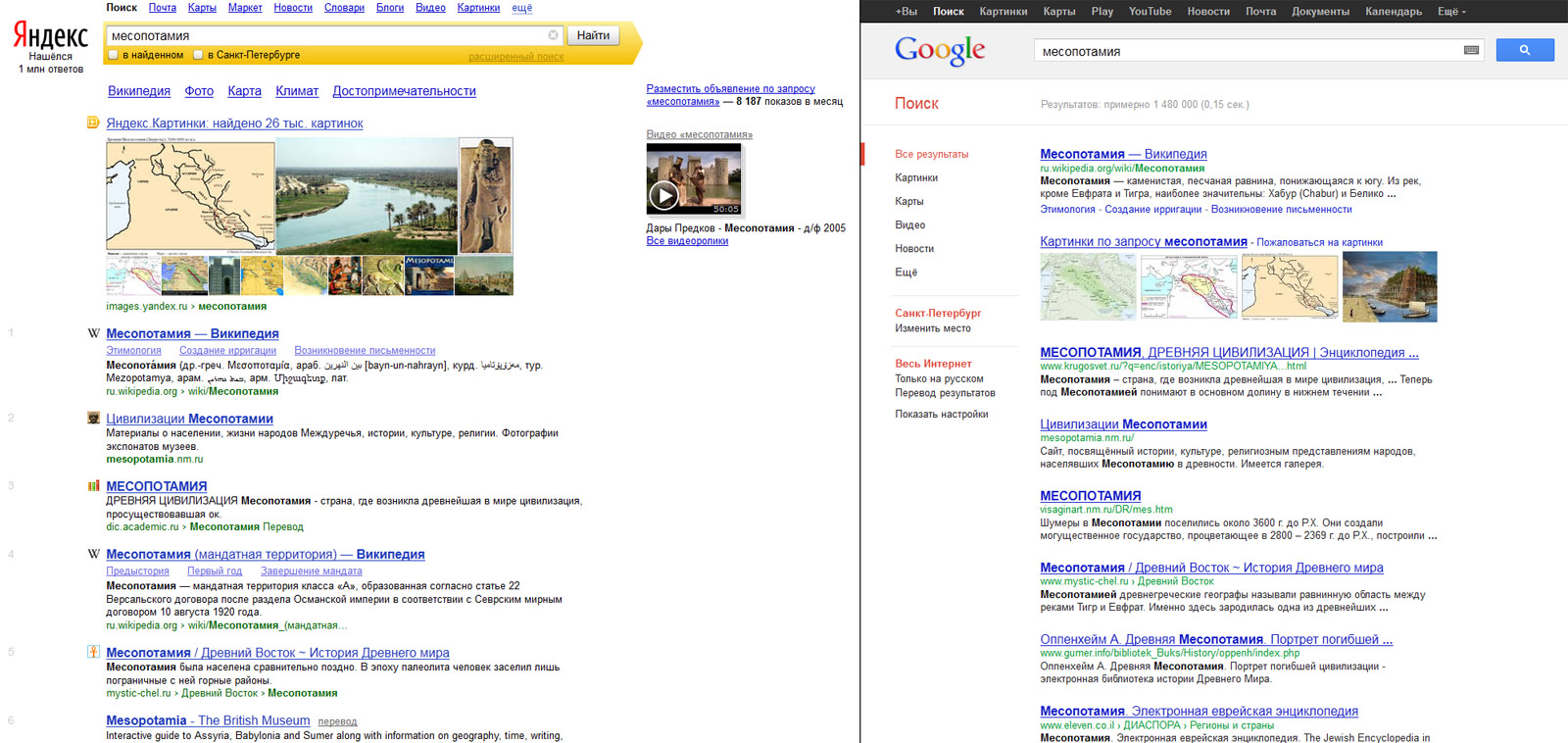This screenshot has width=1568, height=743.
Task: Open Картинки in Yandex top navigation
Action: coord(478,8)
